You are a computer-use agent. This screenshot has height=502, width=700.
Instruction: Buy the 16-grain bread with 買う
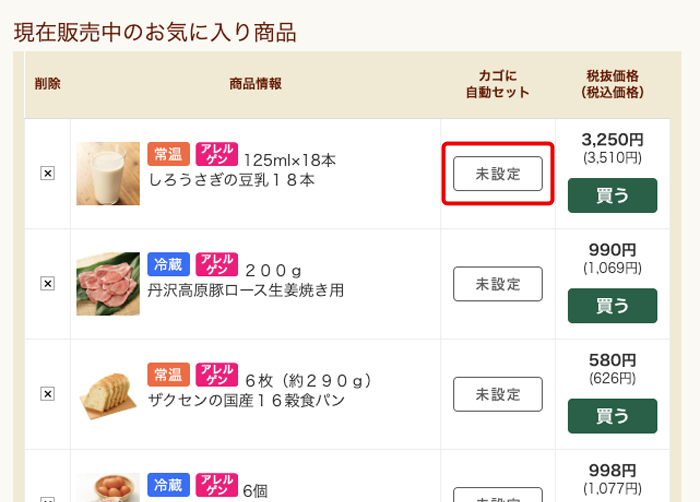(x=612, y=415)
